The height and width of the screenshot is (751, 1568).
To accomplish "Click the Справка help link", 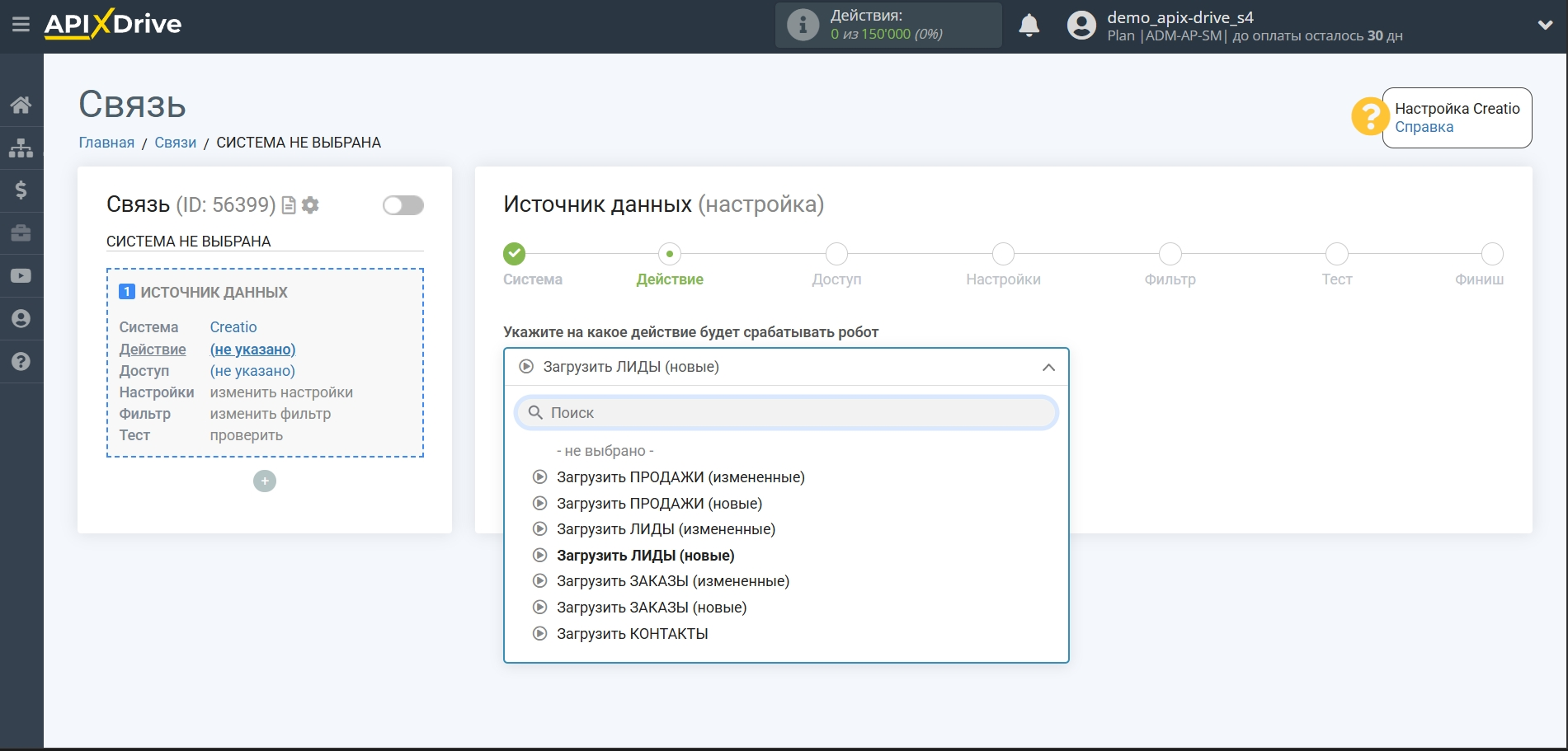I will click(1424, 127).
